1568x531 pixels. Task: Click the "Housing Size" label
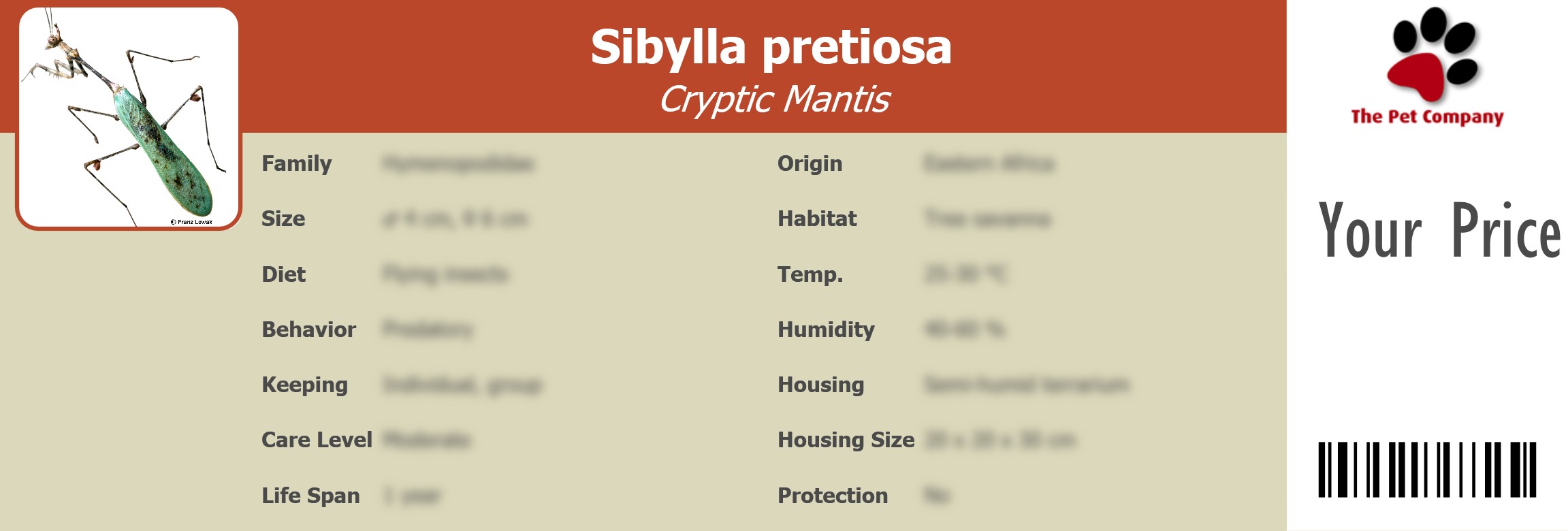pos(846,440)
